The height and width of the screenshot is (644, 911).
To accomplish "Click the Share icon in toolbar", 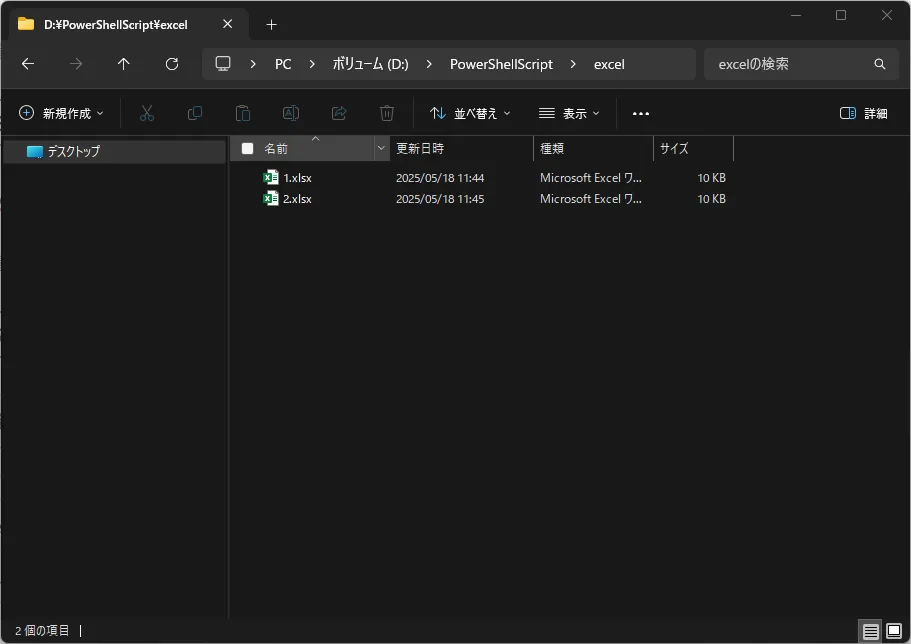I will (x=339, y=113).
